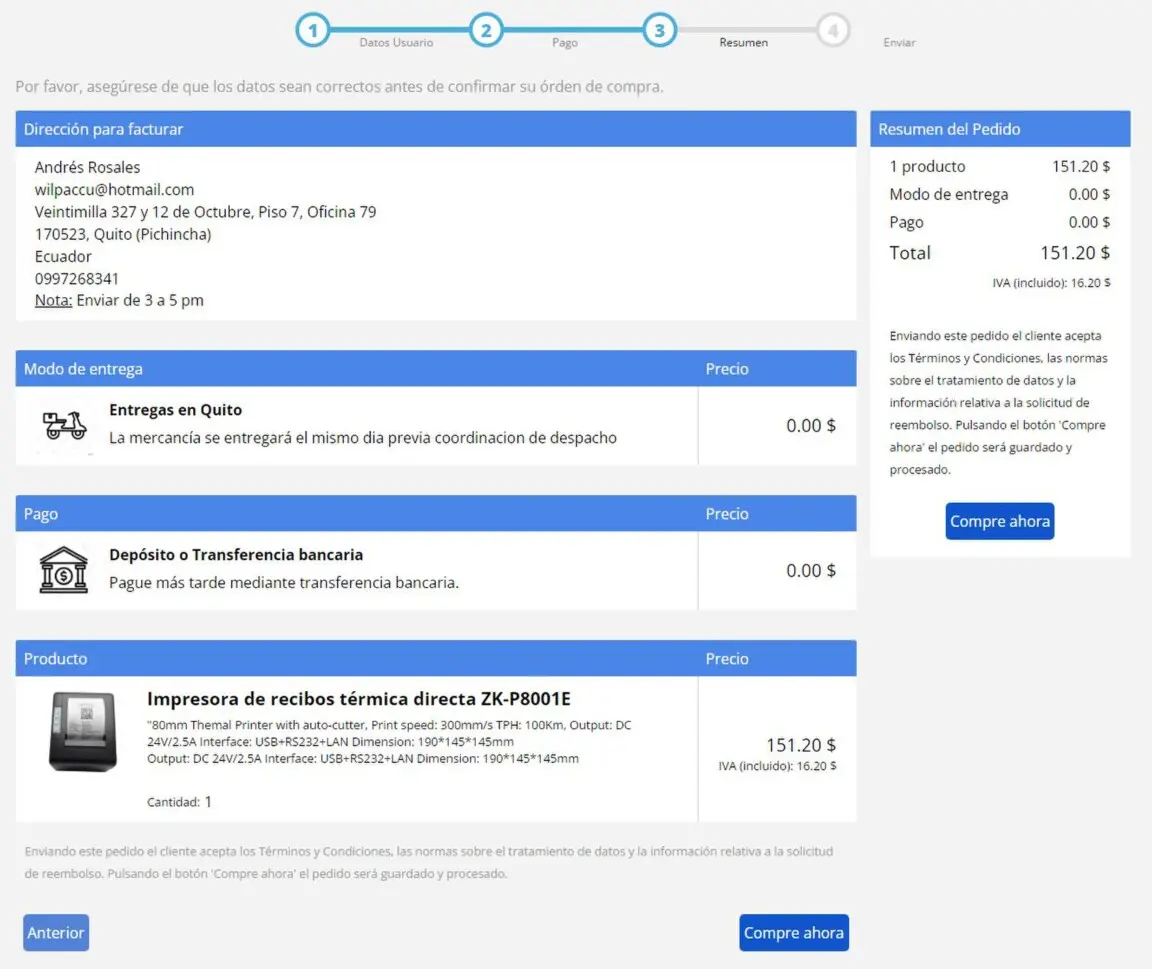Click the Impresora de recibos térmica product title
The width and height of the screenshot is (1152, 969).
[x=358, y=699]
